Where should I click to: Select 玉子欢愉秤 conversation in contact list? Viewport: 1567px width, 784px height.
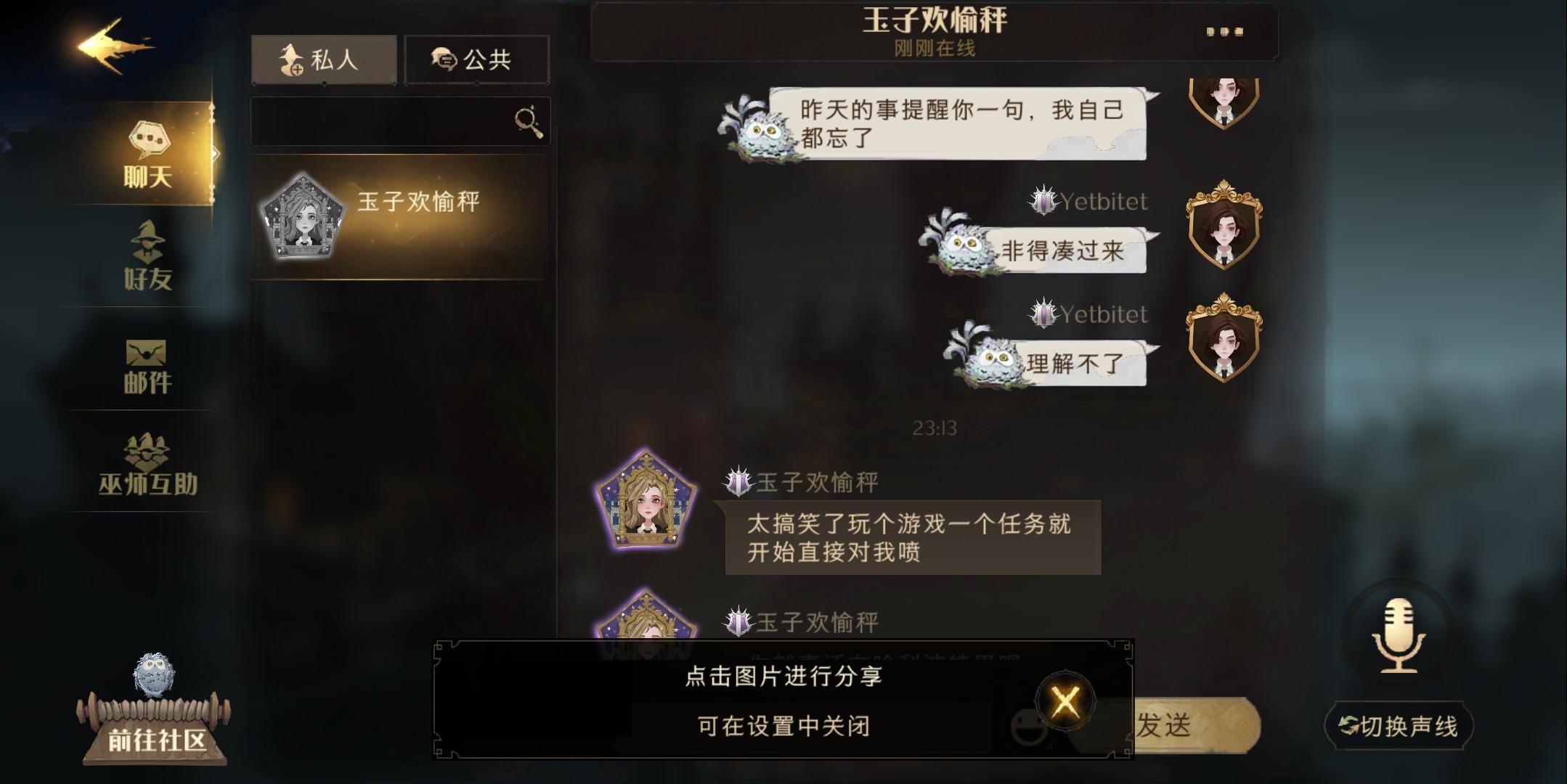[x=400, y=216]
